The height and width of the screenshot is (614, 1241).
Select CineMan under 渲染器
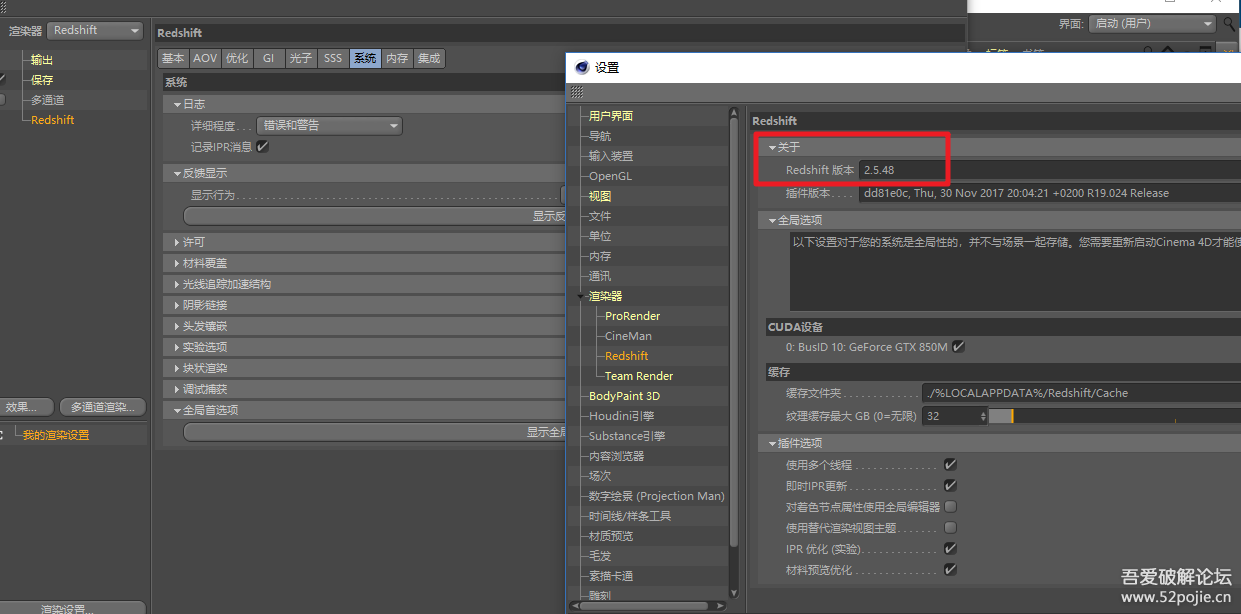point(628,336)
